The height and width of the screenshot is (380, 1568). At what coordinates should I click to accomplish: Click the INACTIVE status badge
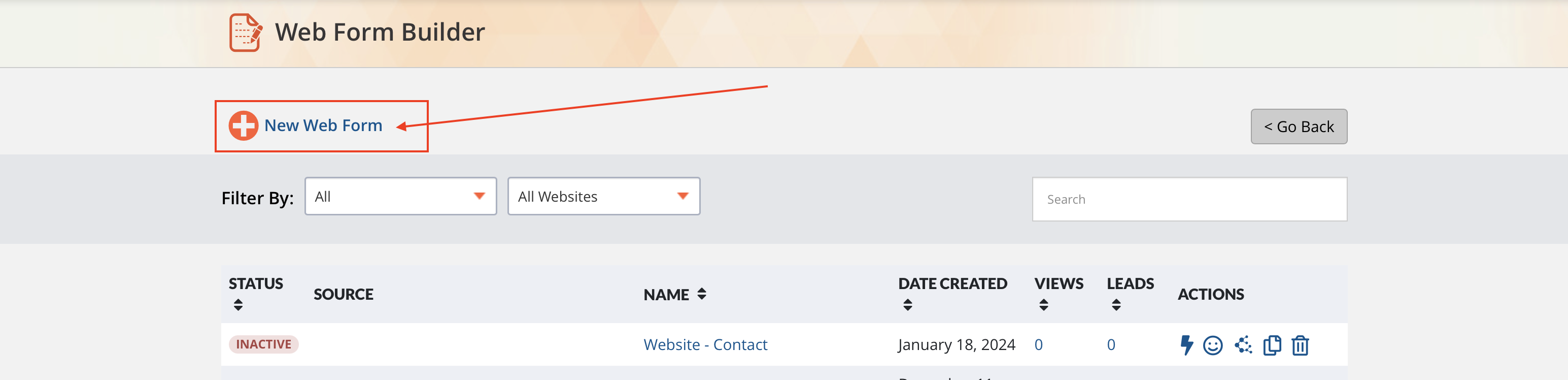(263, 344)
